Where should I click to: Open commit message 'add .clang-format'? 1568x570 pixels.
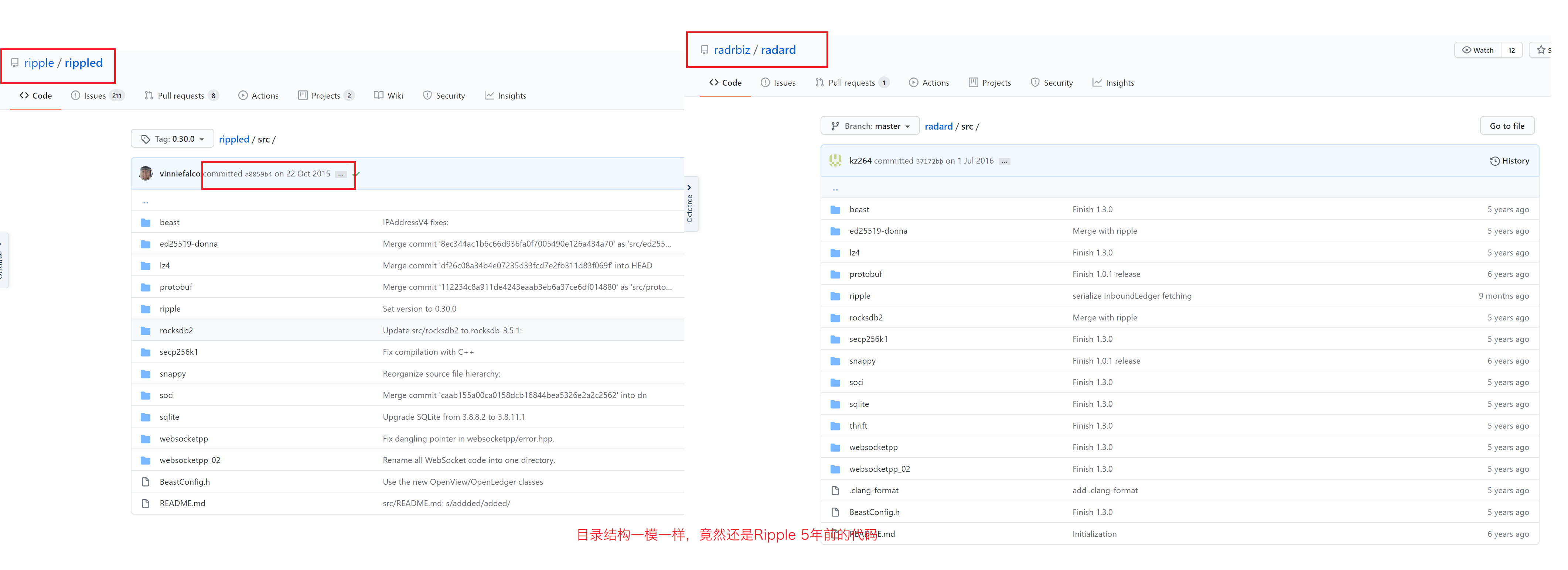pos(1105,490)
